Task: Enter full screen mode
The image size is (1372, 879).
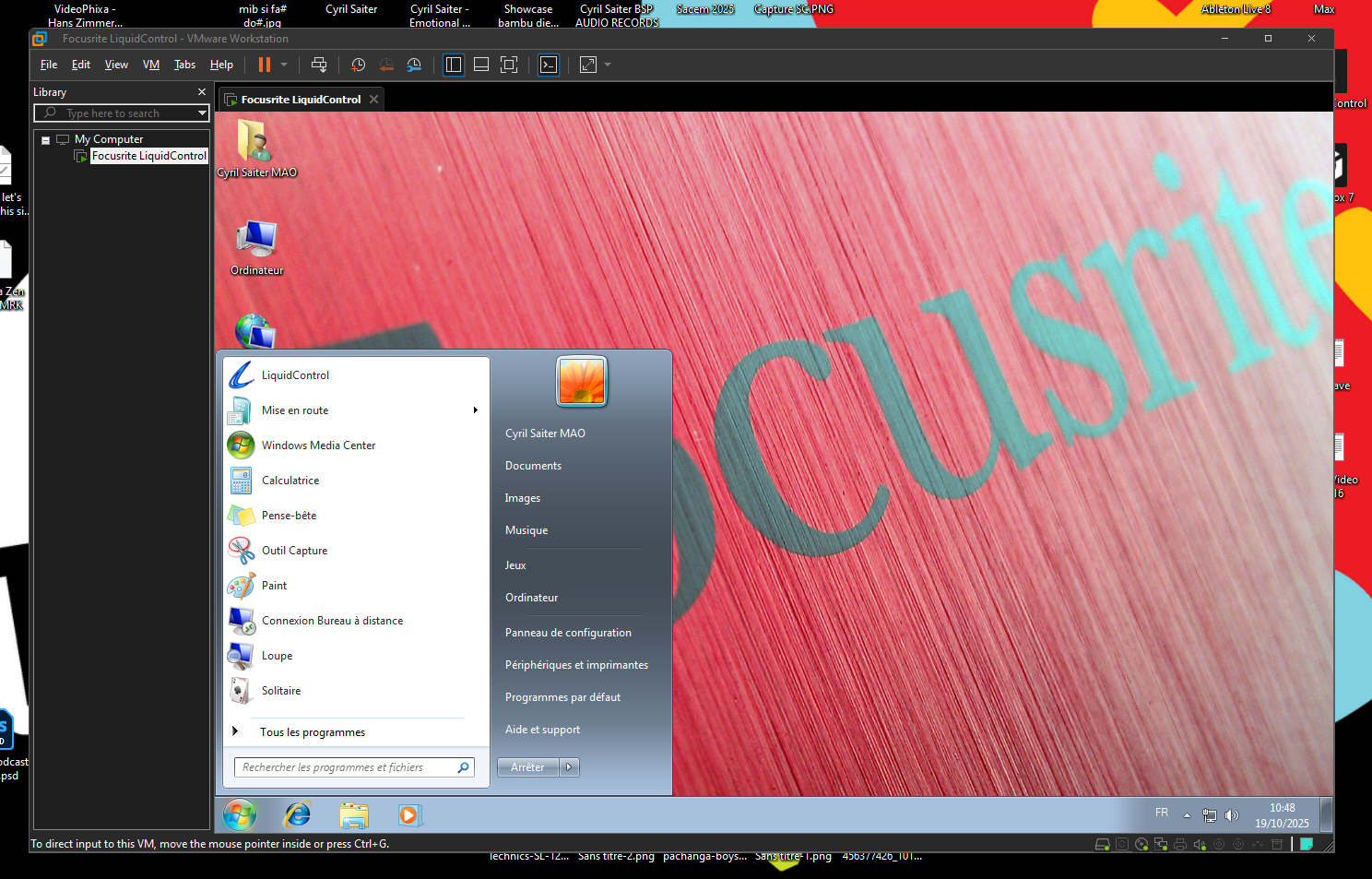Action: [509, 65]
